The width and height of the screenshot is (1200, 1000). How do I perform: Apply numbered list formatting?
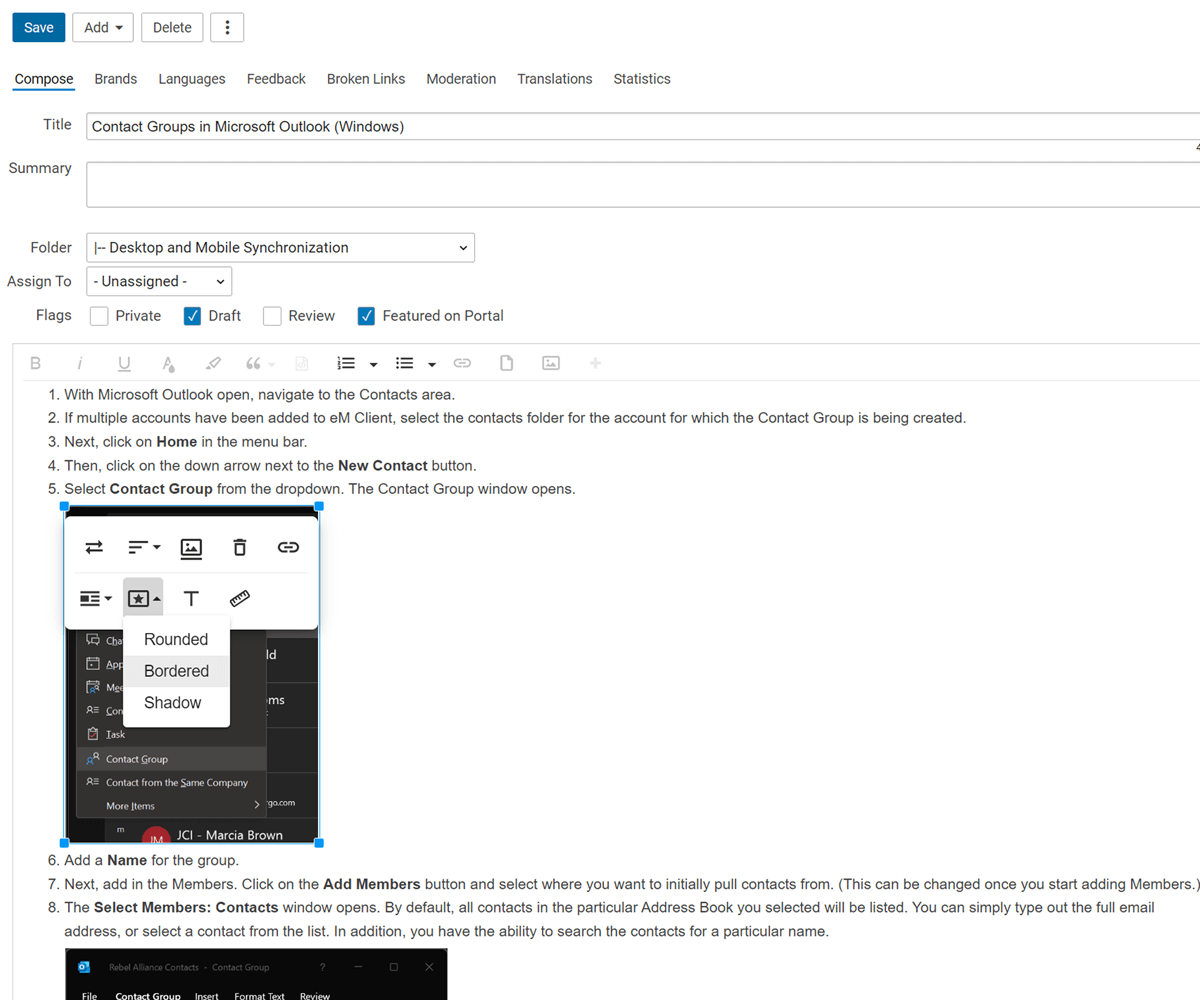coord(347,363)
